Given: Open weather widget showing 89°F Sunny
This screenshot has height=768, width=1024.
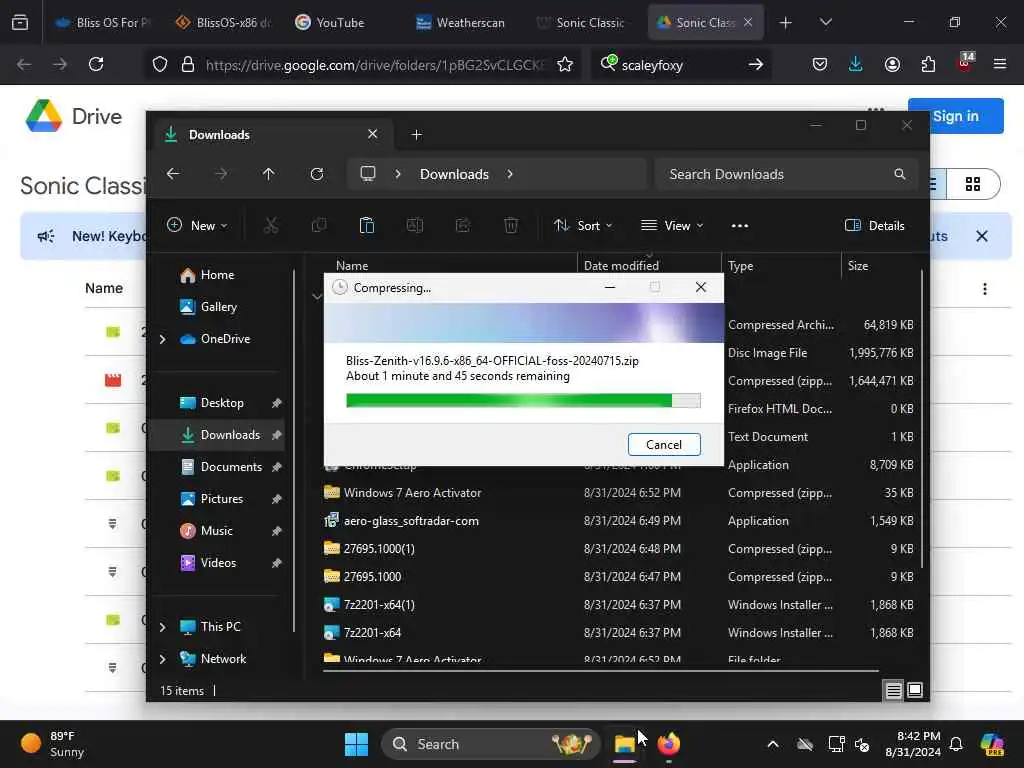Looking at the screenshot, I should [x=55, y=744].
